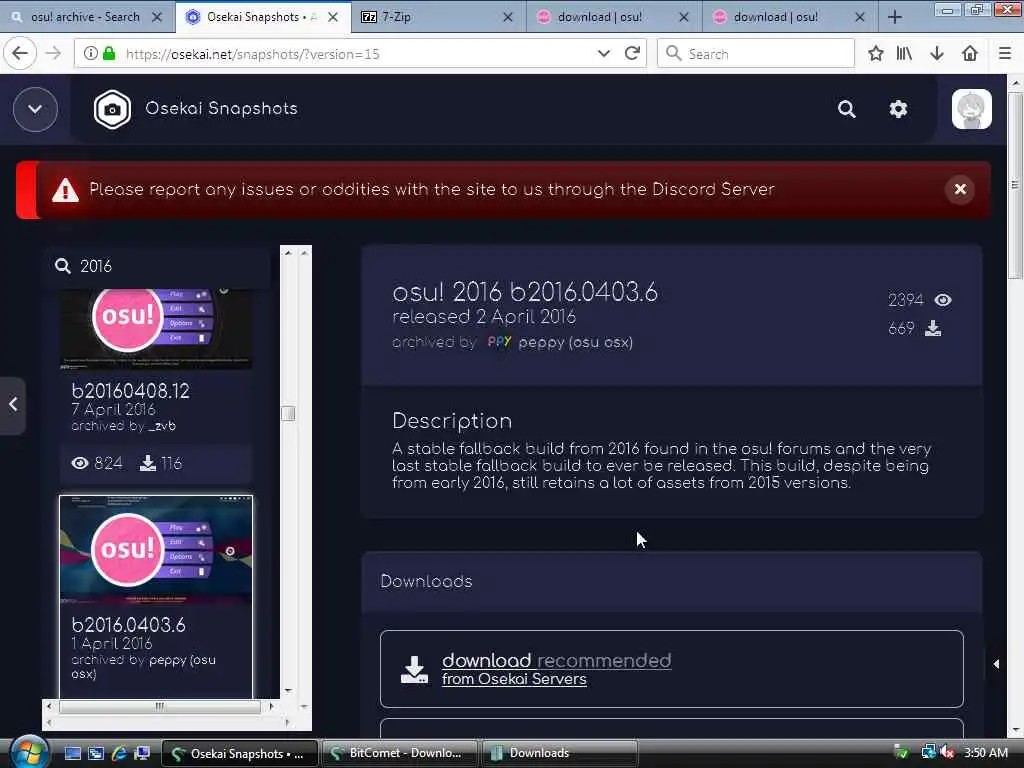1024x768 pixels.
Task: Click the warning triangle icon in alert
Action: pyautogui.click(x=65, y=191)
